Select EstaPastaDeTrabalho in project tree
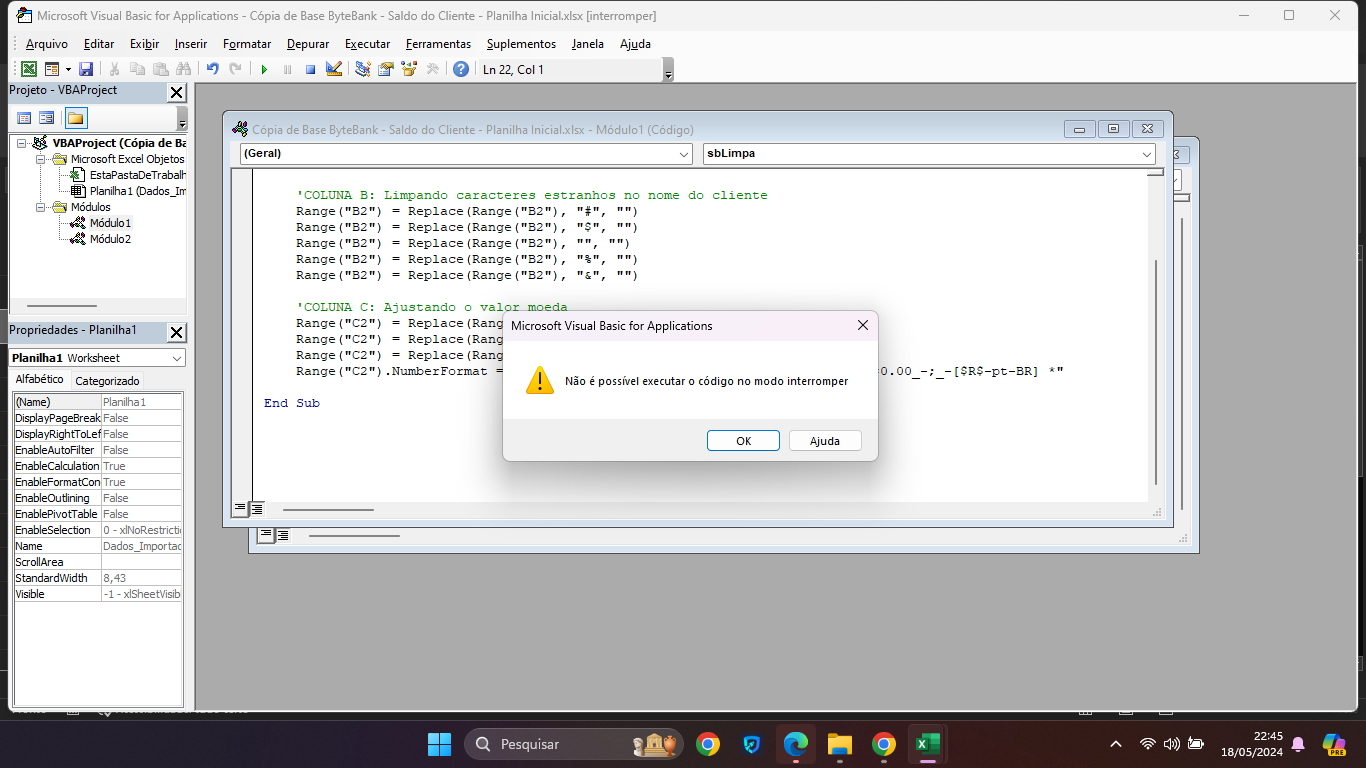Image resolution: width=1366 pixels, height=768 pixels. click(137, 175)
